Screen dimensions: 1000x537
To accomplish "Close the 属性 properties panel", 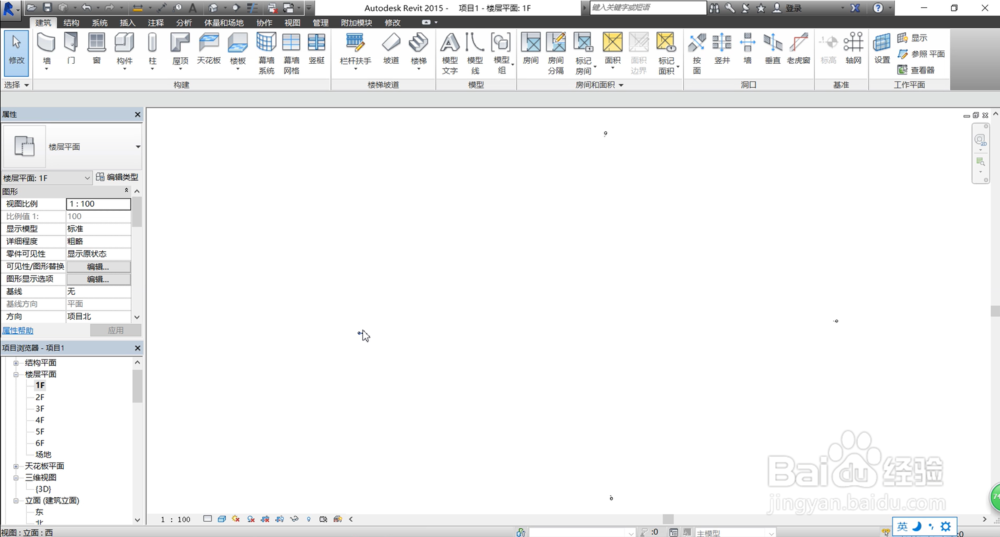I will click(x=137, y=114).
